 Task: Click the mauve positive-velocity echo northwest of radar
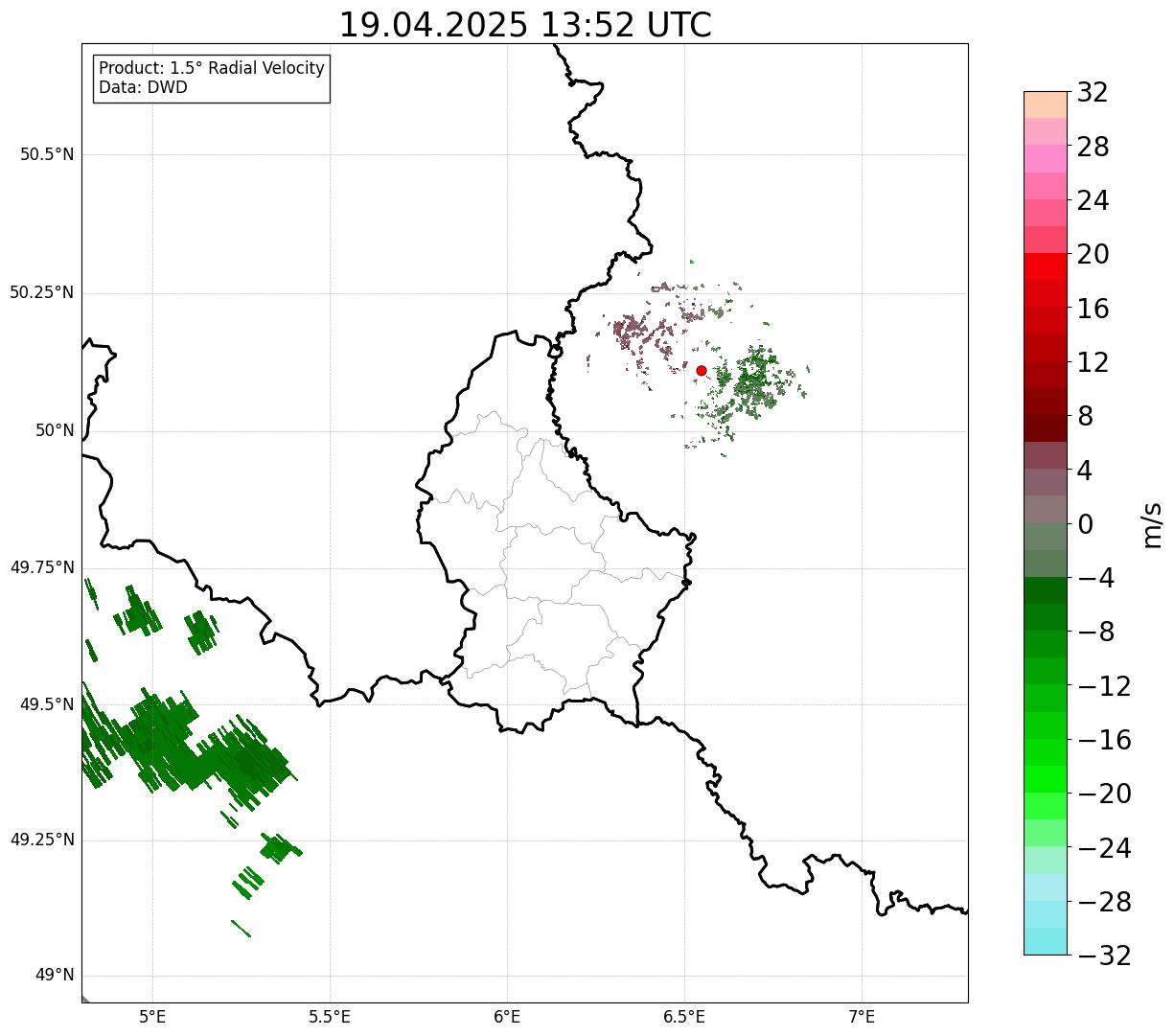tap(631, 332)
